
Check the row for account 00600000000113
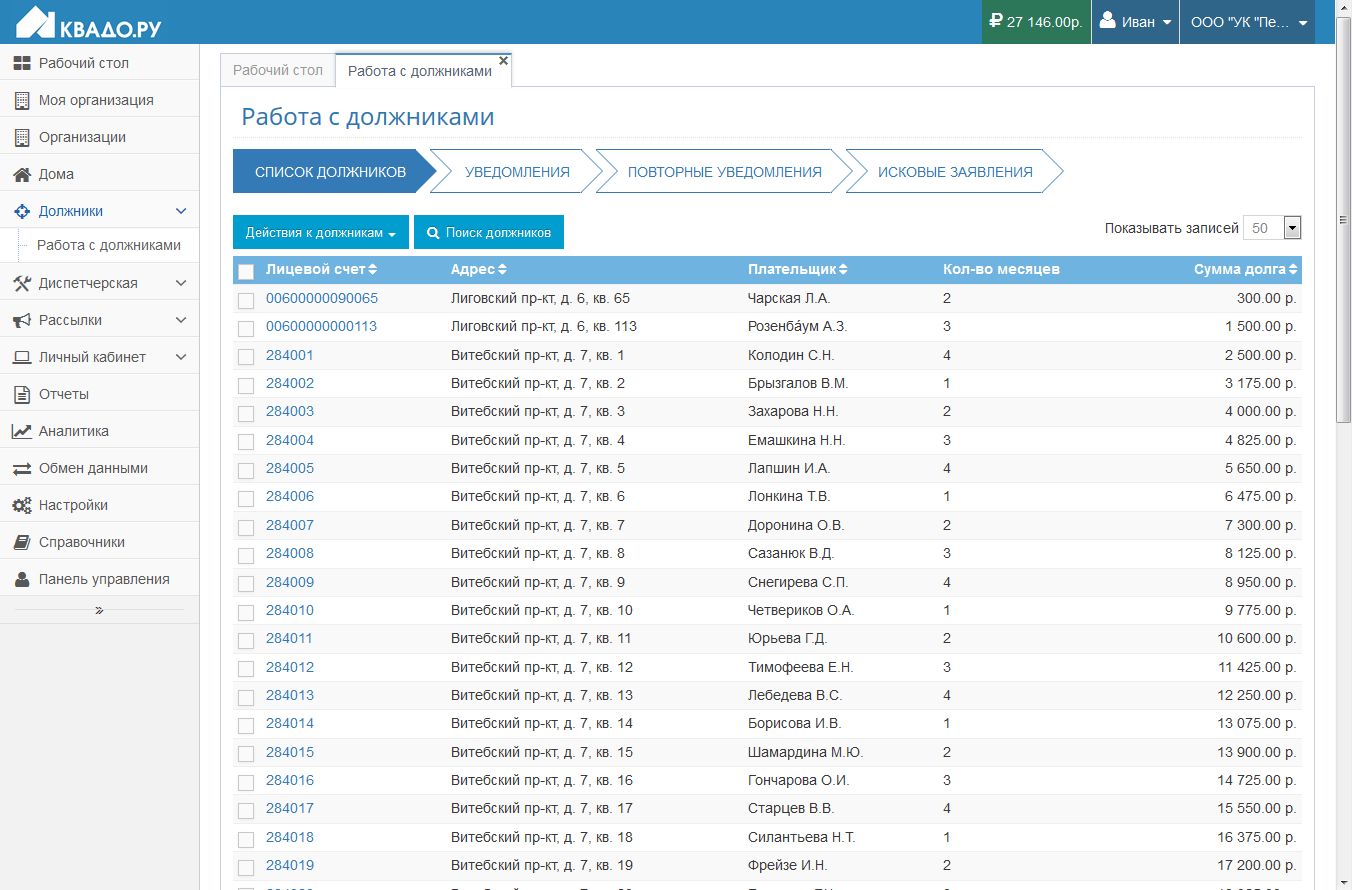tap(246, 328)
